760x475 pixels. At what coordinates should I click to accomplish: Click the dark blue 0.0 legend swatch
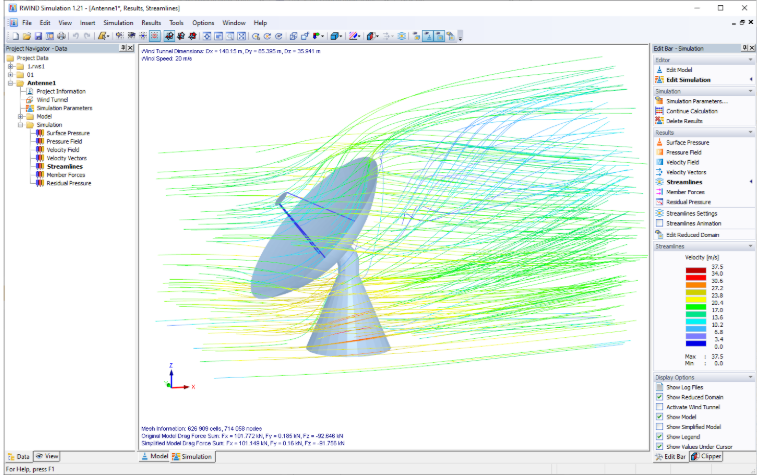696,343
